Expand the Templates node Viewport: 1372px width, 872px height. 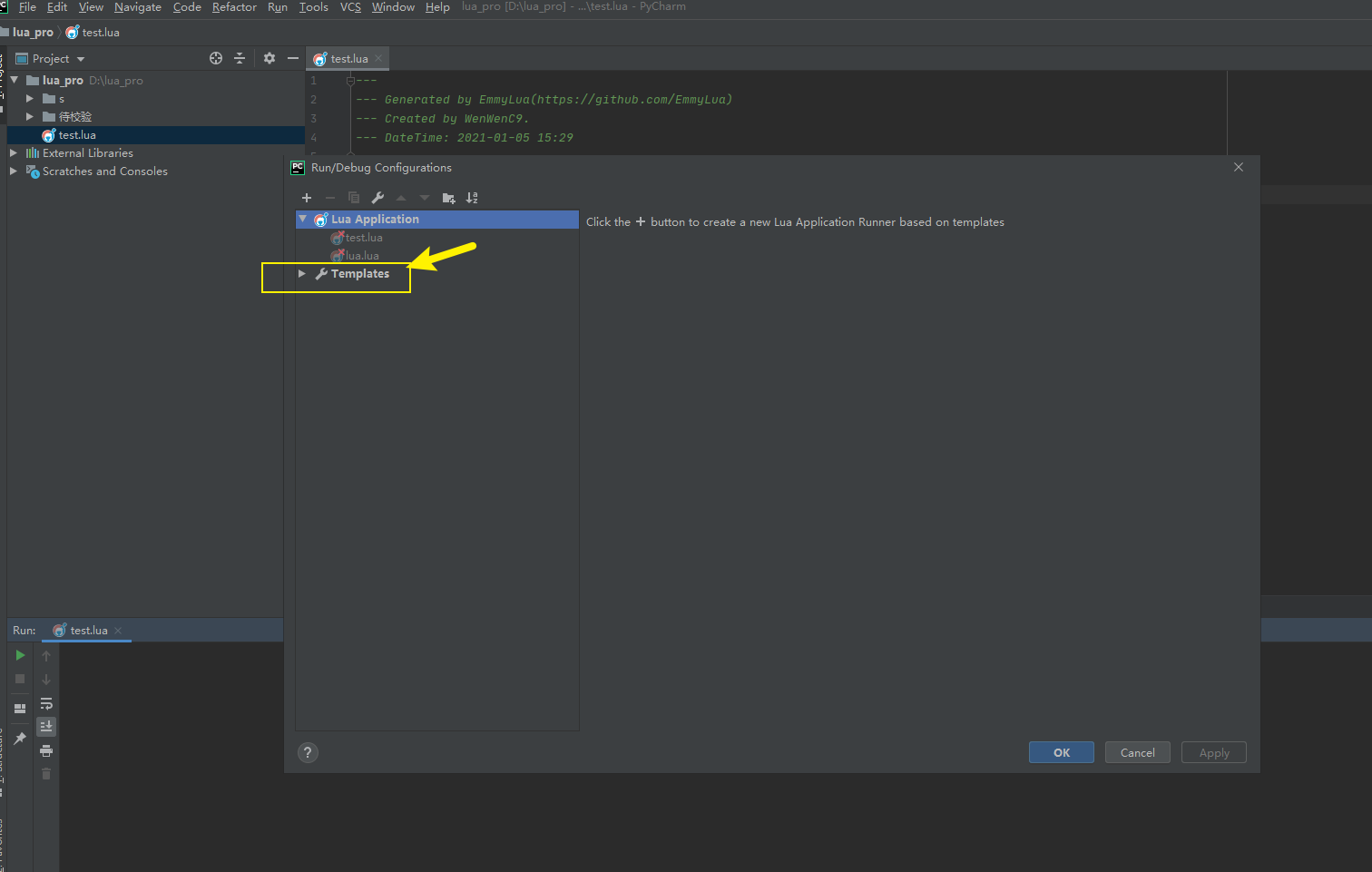pos(302,274)
